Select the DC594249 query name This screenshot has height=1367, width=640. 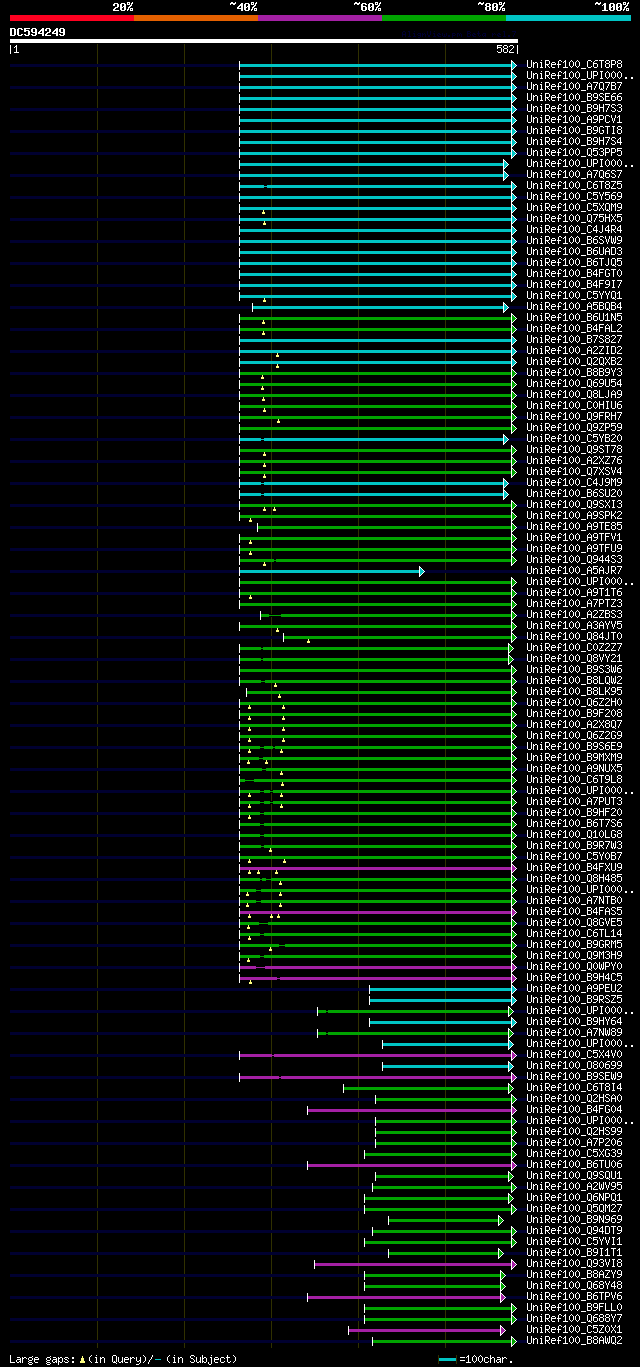(x=38, y=32)
